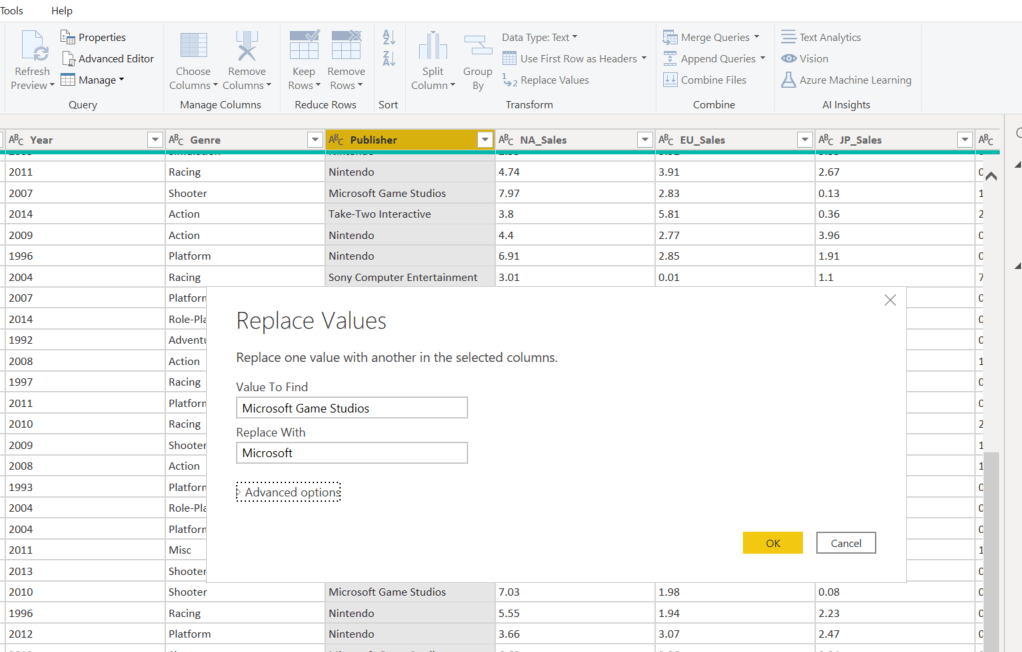Click Append Queries
This screenshot has width=1022, height=652.
coord(714,59)
